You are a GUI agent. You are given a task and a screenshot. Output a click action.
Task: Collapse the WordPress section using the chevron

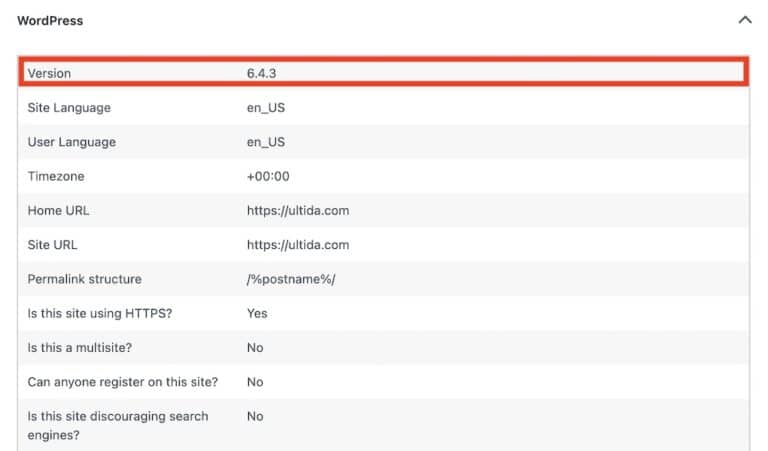pyautogui.click(x=744, y=20)
